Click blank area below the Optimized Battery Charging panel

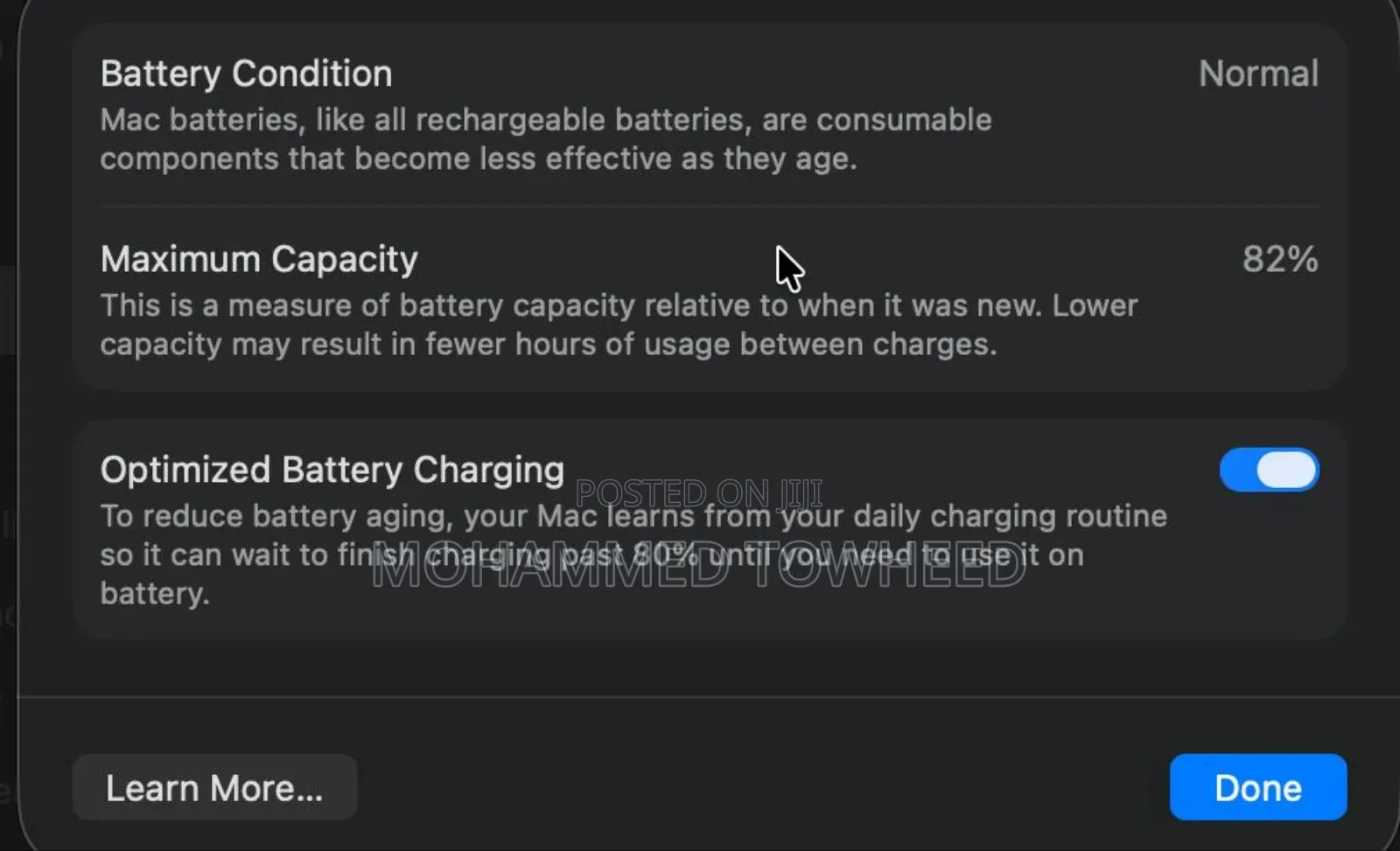pos(709,667)
